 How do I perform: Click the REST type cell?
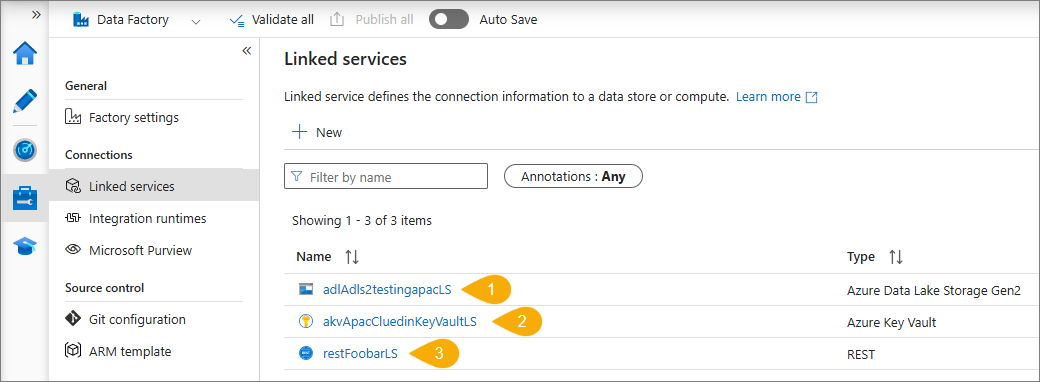click(861, 355)
